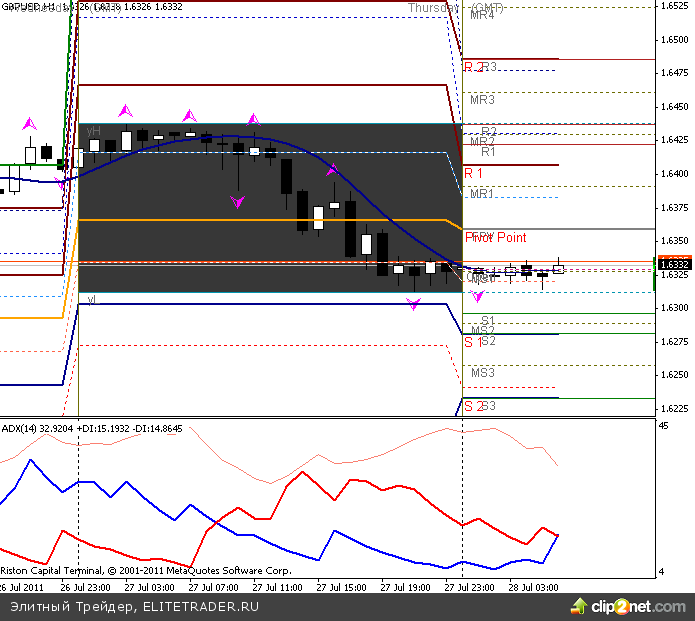Click the magenta up arrow above the 1.6400 candle
This screenshot has height=621, width=695.
pos(333,170)
